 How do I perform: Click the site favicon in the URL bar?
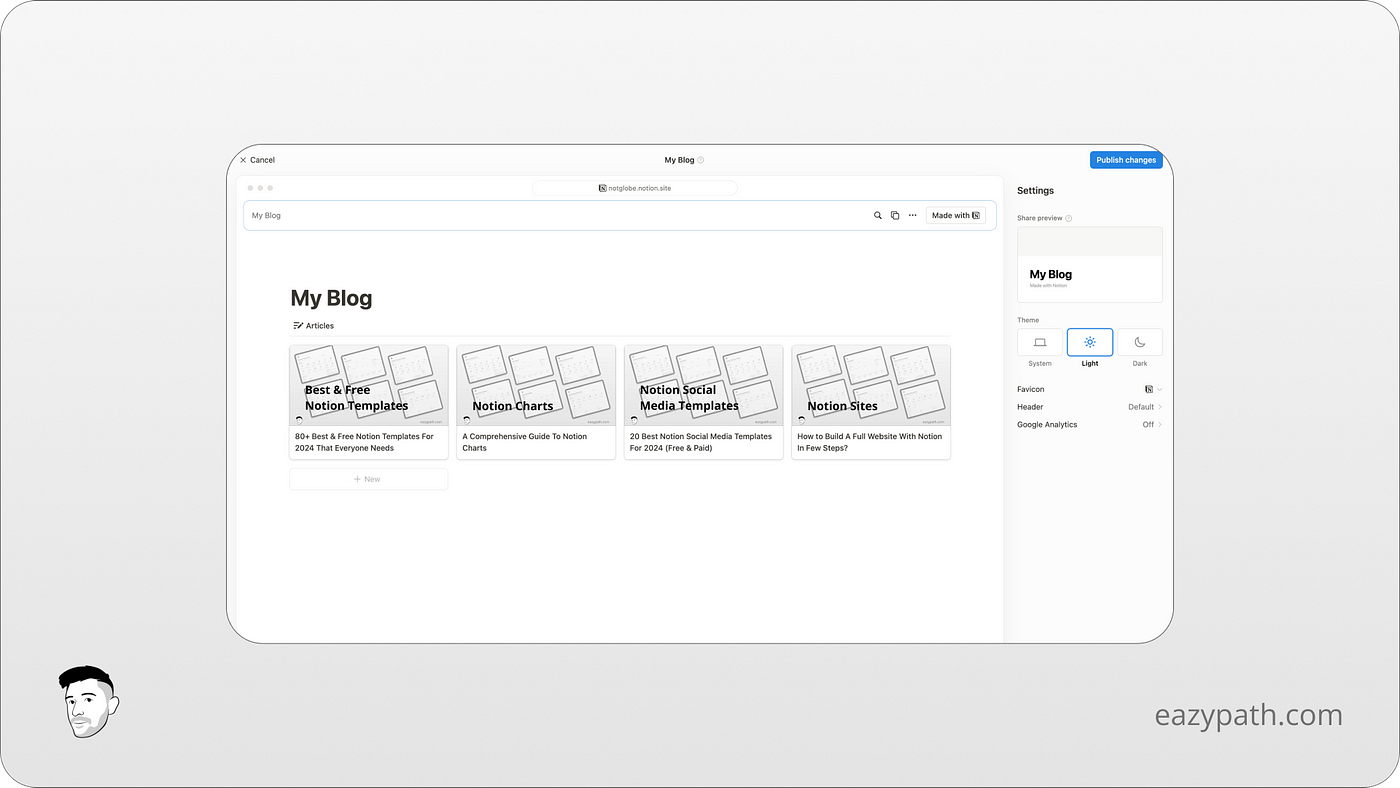(x=602, y=188)
